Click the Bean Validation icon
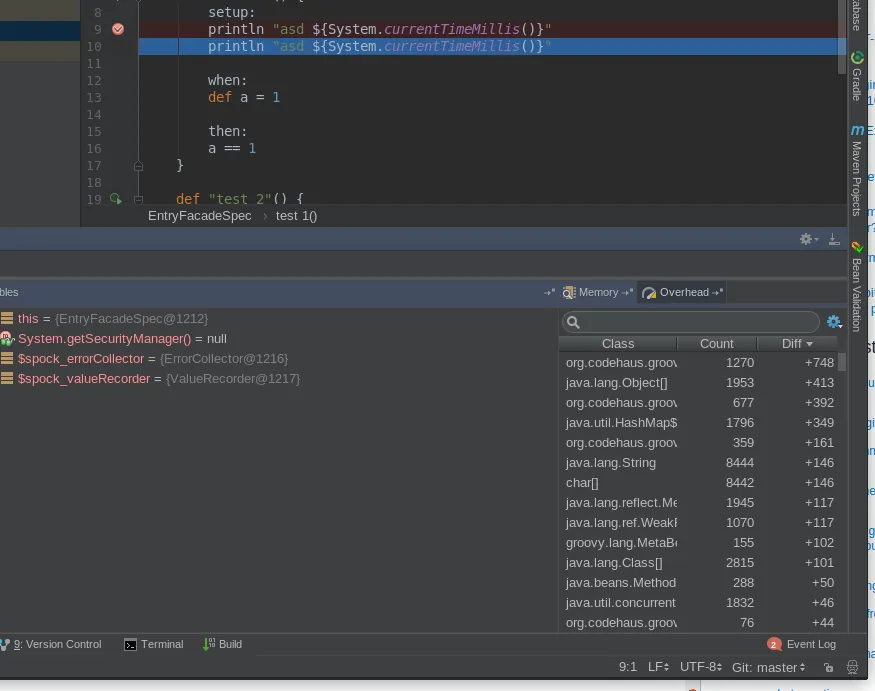The height and width of the screenshot is (691, 875). pyautogui.click(x=857, y=247)
